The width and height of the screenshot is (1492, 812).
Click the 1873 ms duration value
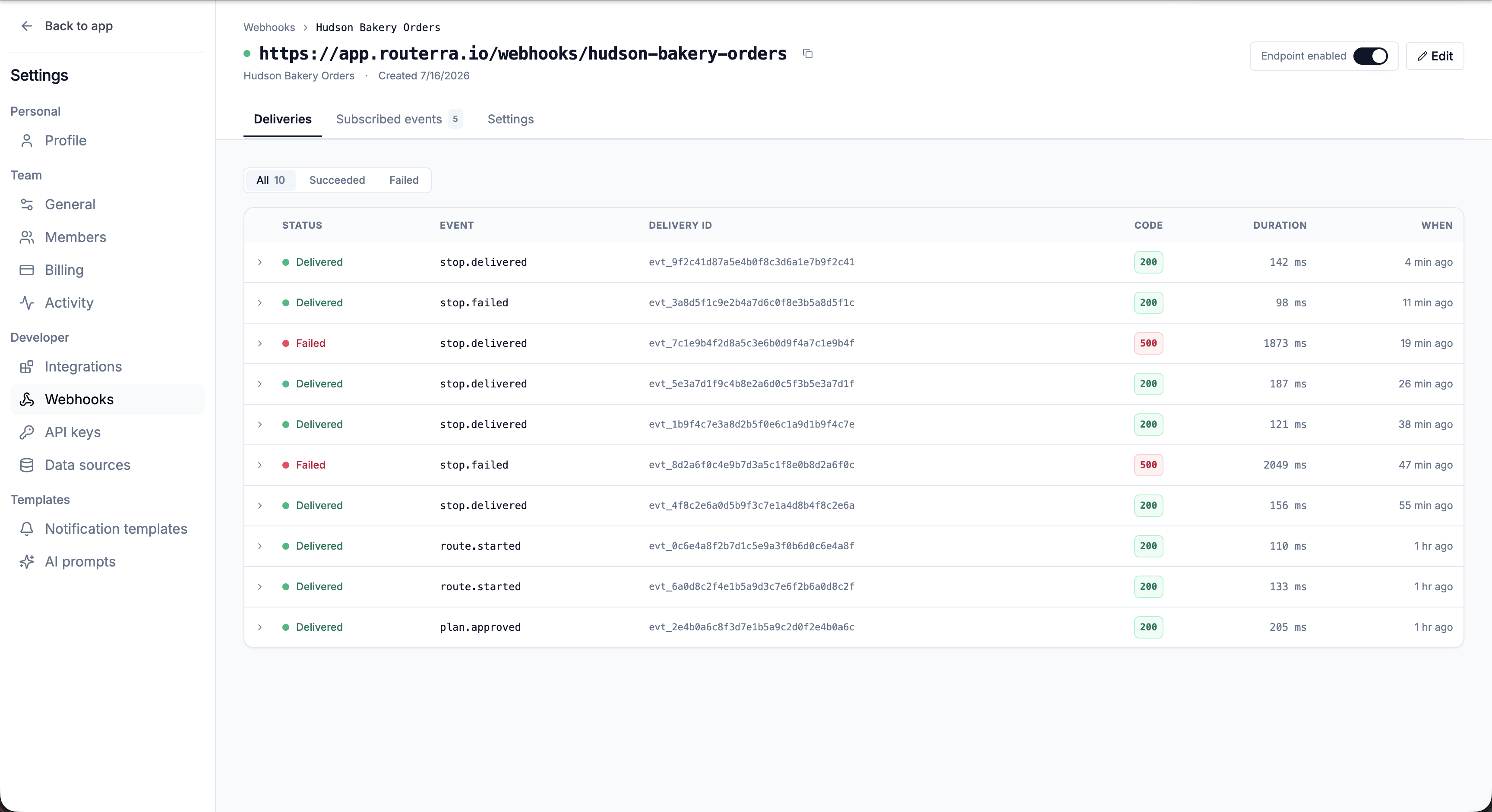pos(1285,343)
